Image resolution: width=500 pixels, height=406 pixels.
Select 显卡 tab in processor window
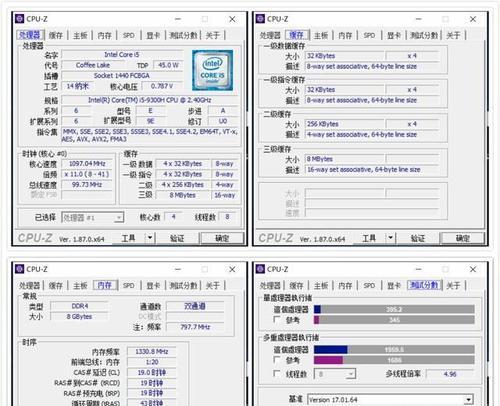click(x=153, y=35)
